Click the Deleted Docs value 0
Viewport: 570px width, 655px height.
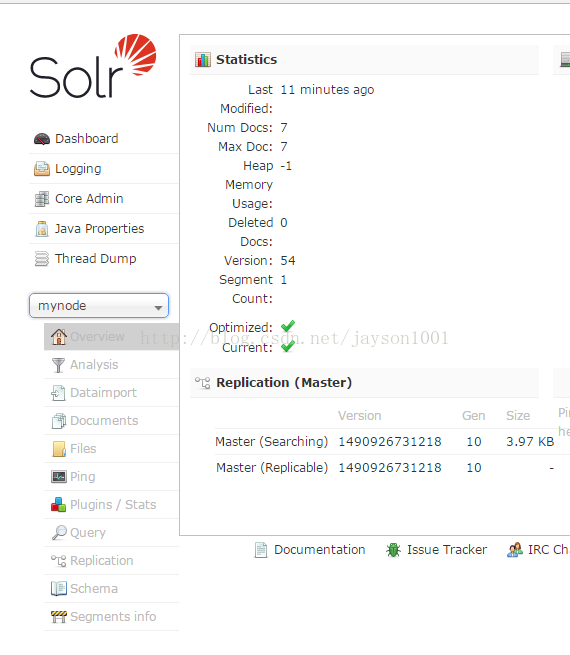click(284, 223)
